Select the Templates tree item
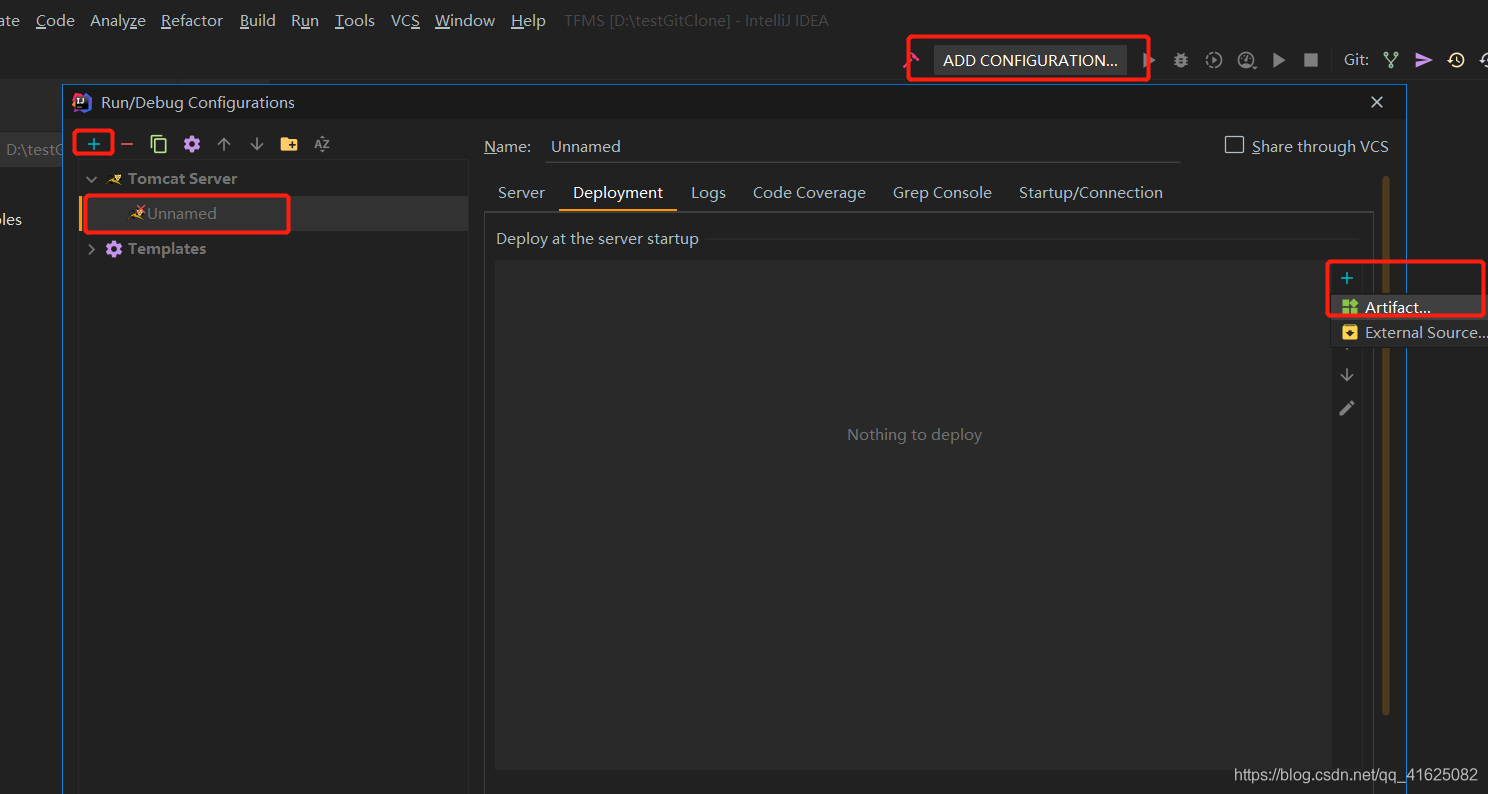The height and width of the screenshot is (794, 1488). tap(167, 249)
